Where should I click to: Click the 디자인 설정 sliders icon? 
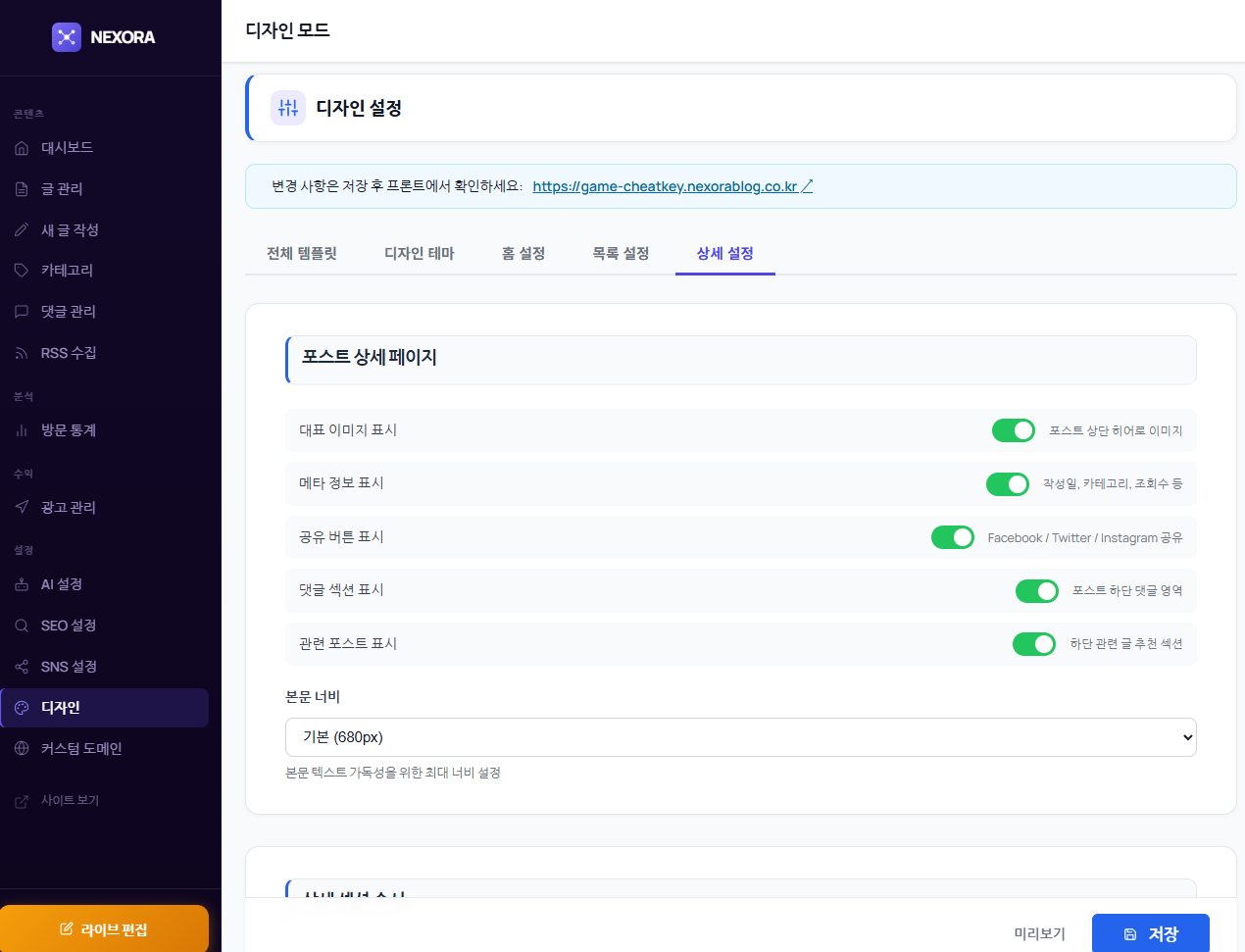click(288, 108)
